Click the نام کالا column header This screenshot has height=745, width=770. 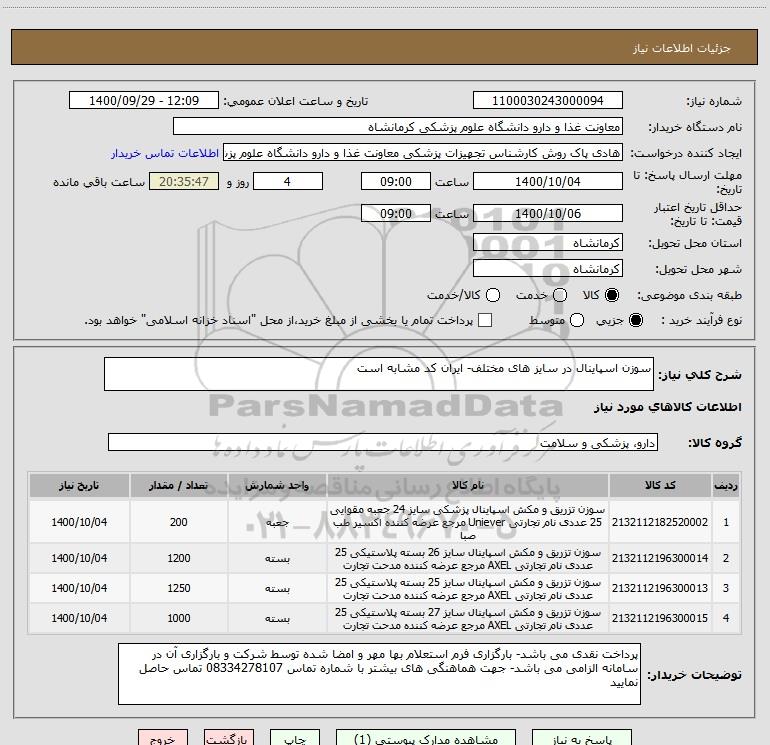click(x=468, y=485)
